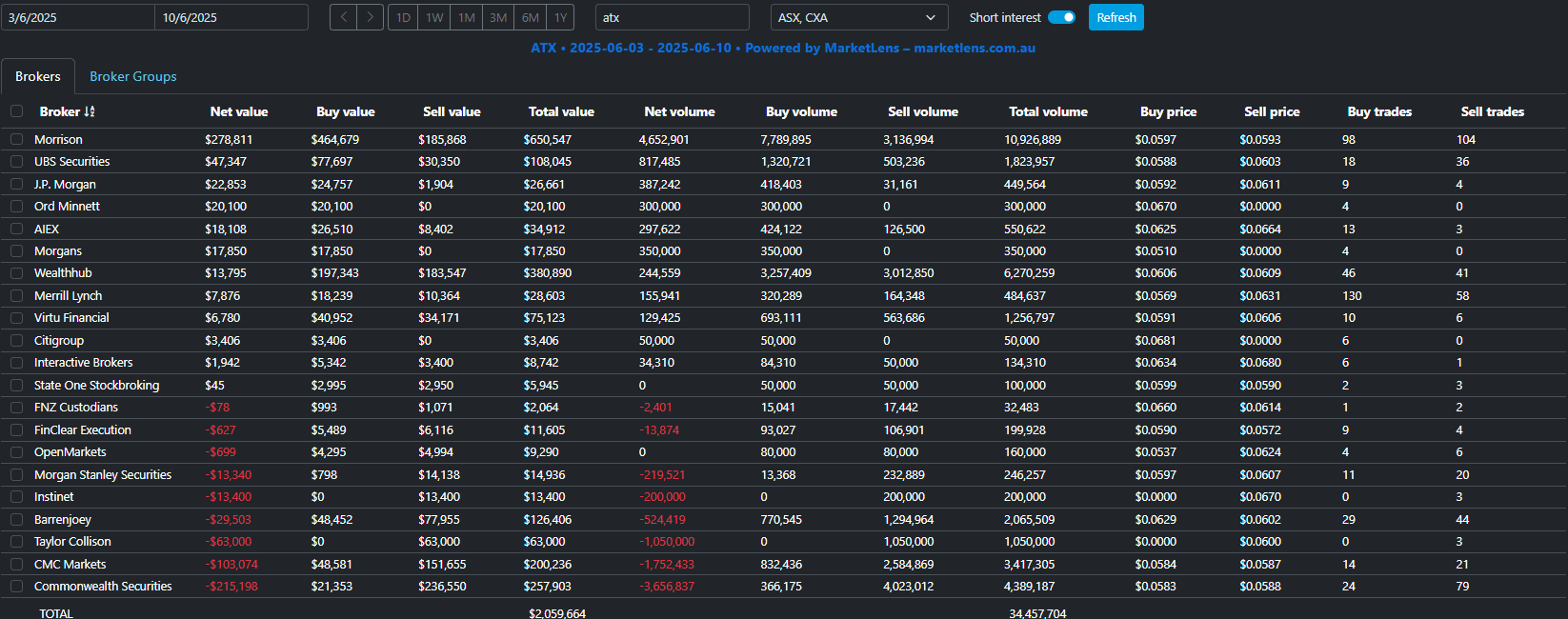Click the broker name "Merrill Lynch"
Screen dimensions: 1568x619
(x=69, y=296)
